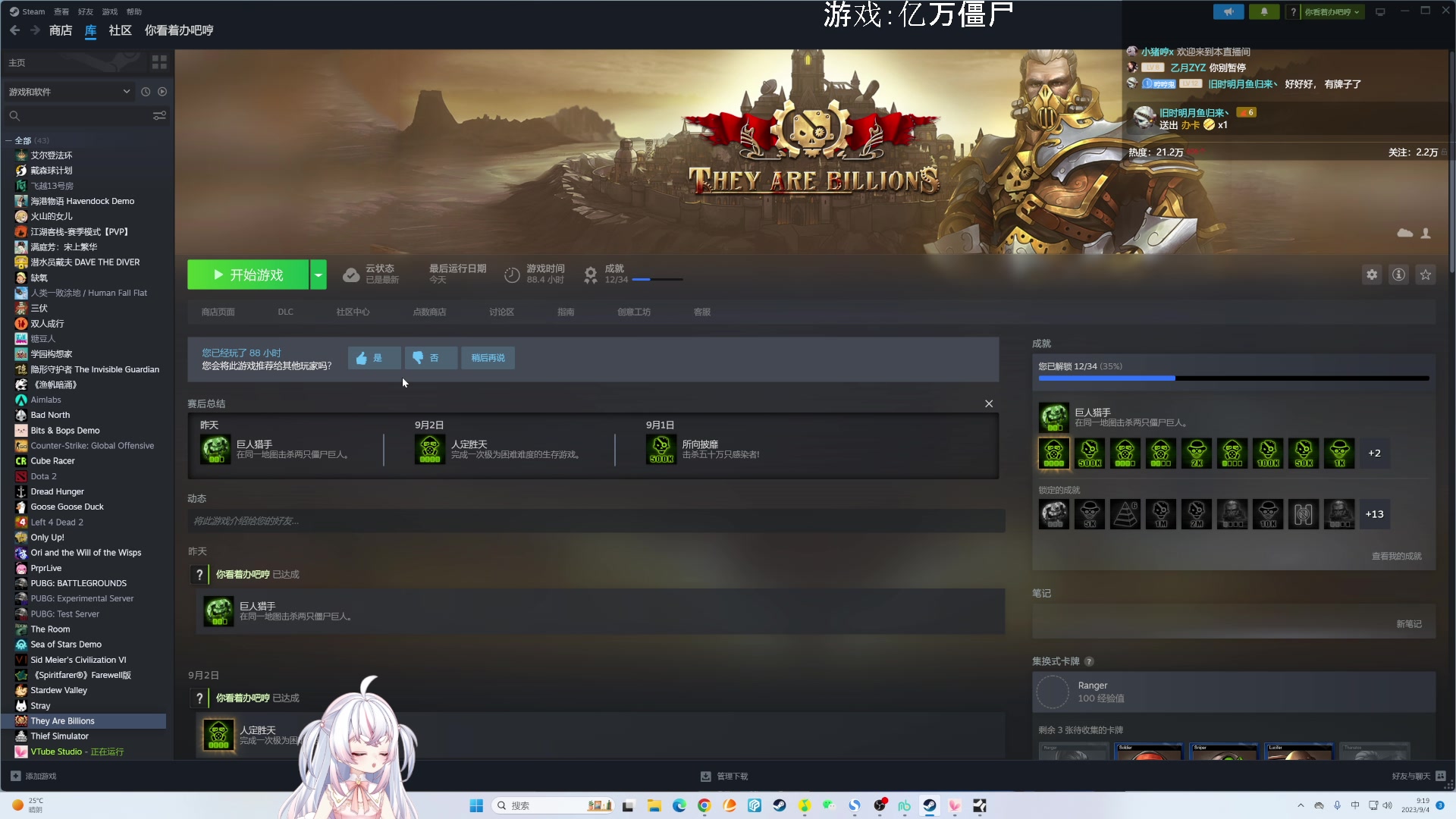Open game settings gear icon

1372,275
